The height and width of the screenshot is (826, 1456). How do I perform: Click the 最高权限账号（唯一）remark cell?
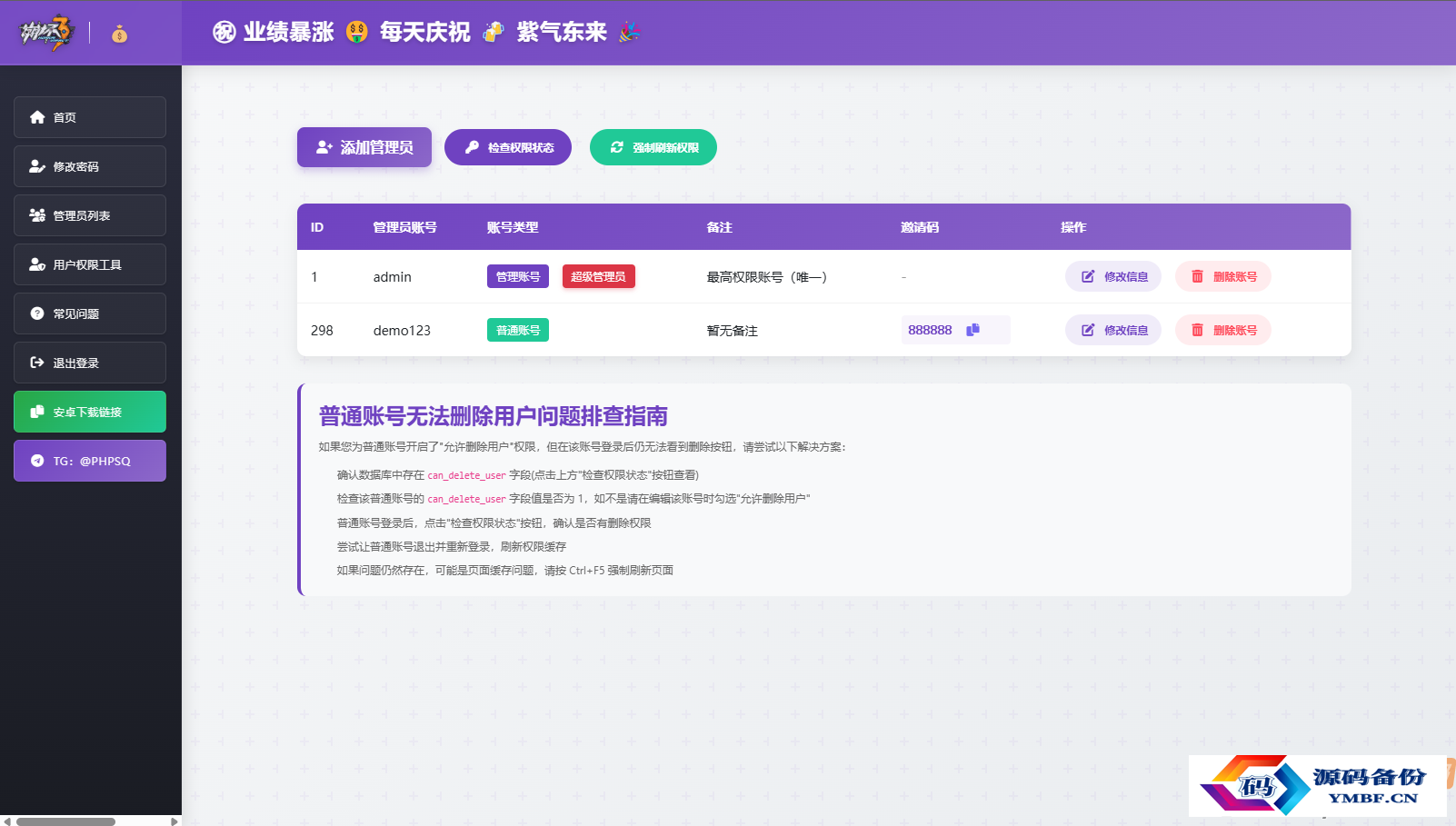pyautogui.click(x=767, y=277)
